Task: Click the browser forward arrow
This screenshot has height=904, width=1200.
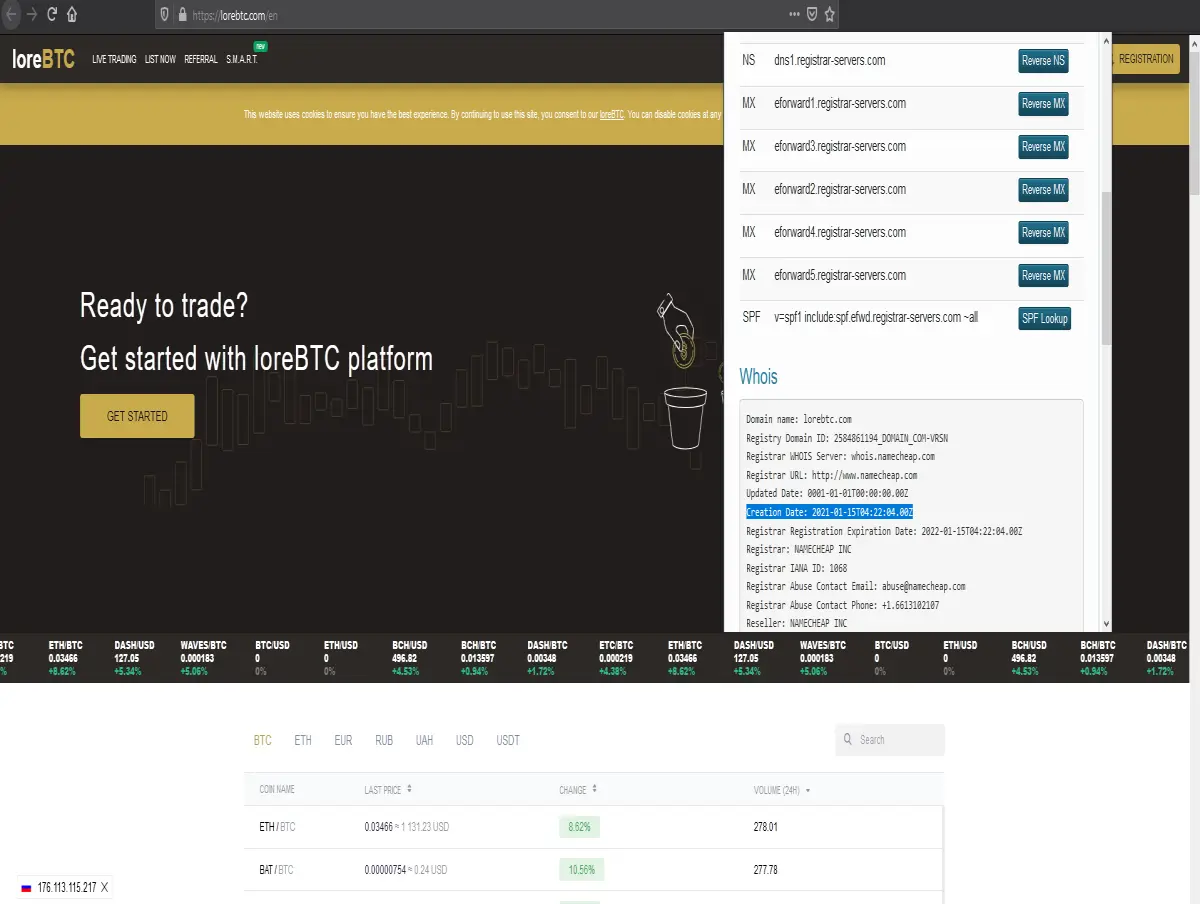Action: [31, 15]
